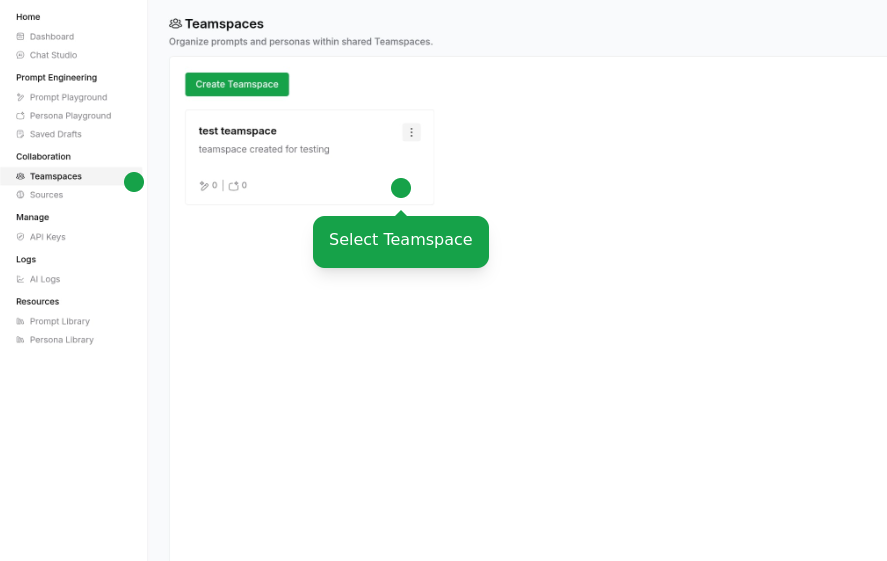Click the green hotspot dot beside Teamspaces

pos(134,182)
